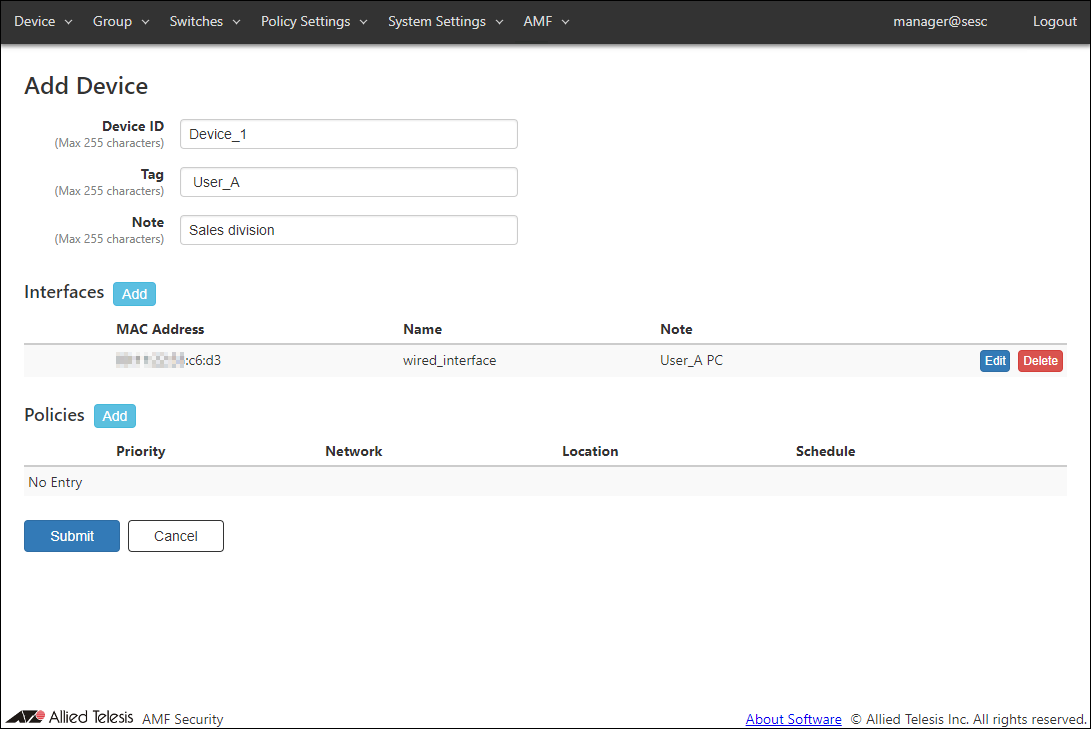The image size is (1091, 729).
Task: Open the Device dropdown menu
Action: (43, 21)
